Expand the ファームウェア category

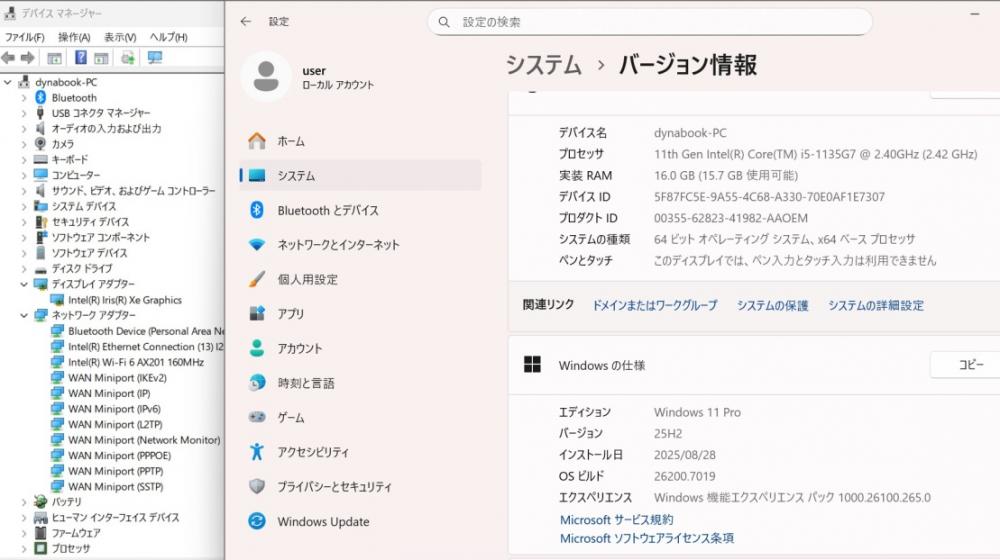[24, 533]
